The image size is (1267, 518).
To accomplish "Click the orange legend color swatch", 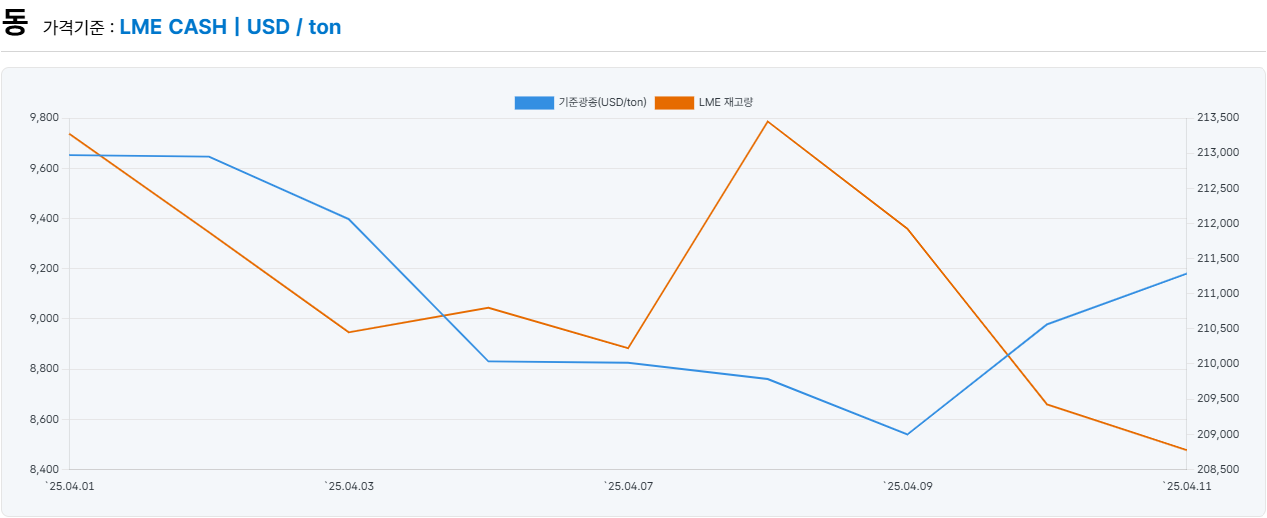I will tap(674, 103).
